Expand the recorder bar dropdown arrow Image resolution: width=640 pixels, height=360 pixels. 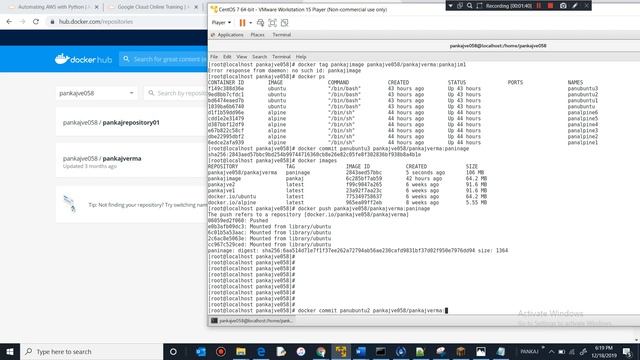point(450,6)
